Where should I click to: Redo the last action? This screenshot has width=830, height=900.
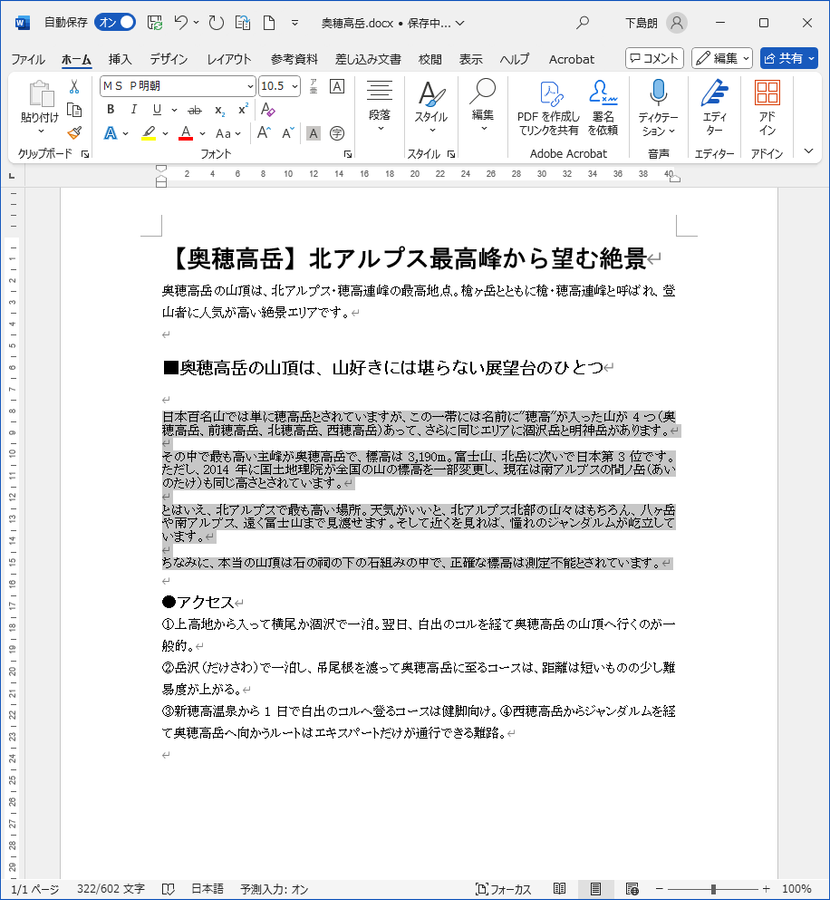(x=216, y=23)
